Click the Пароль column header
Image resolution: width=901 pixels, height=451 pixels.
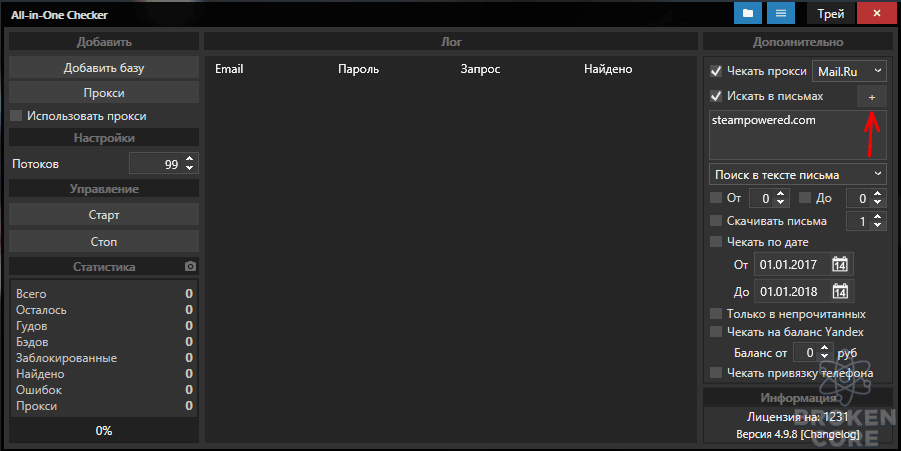359,69
